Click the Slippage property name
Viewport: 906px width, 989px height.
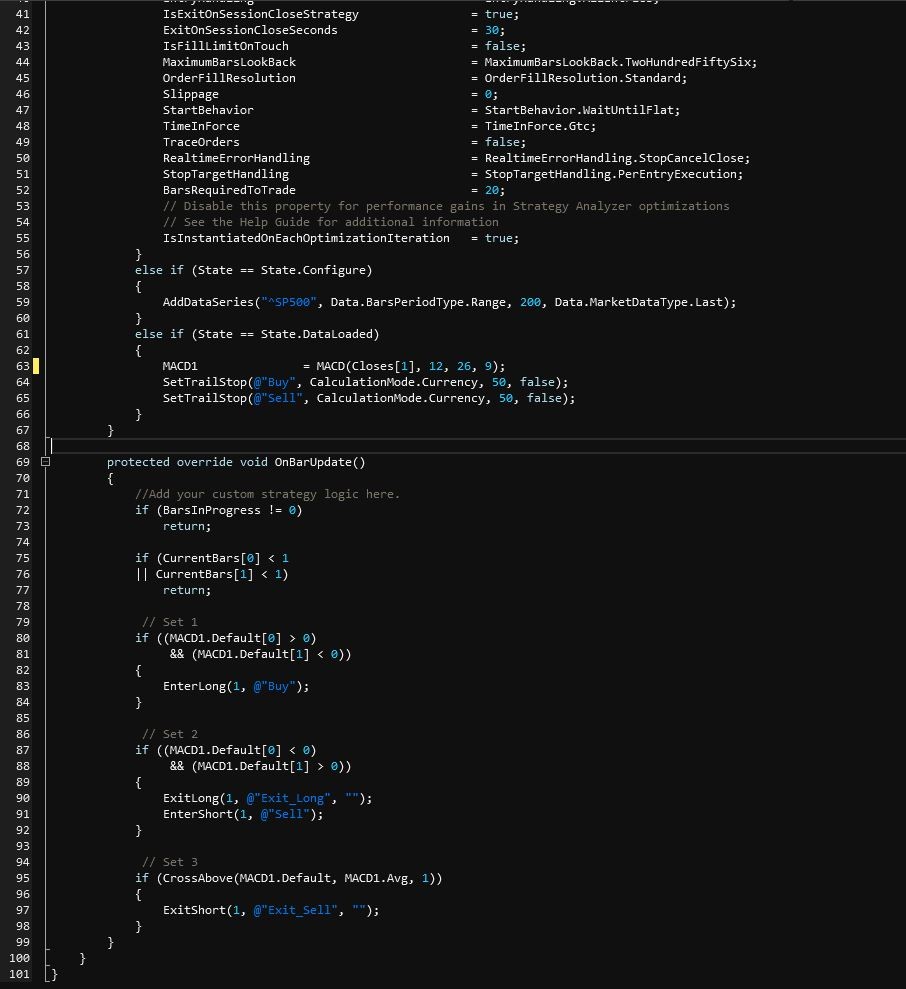[x=190, y=94]
